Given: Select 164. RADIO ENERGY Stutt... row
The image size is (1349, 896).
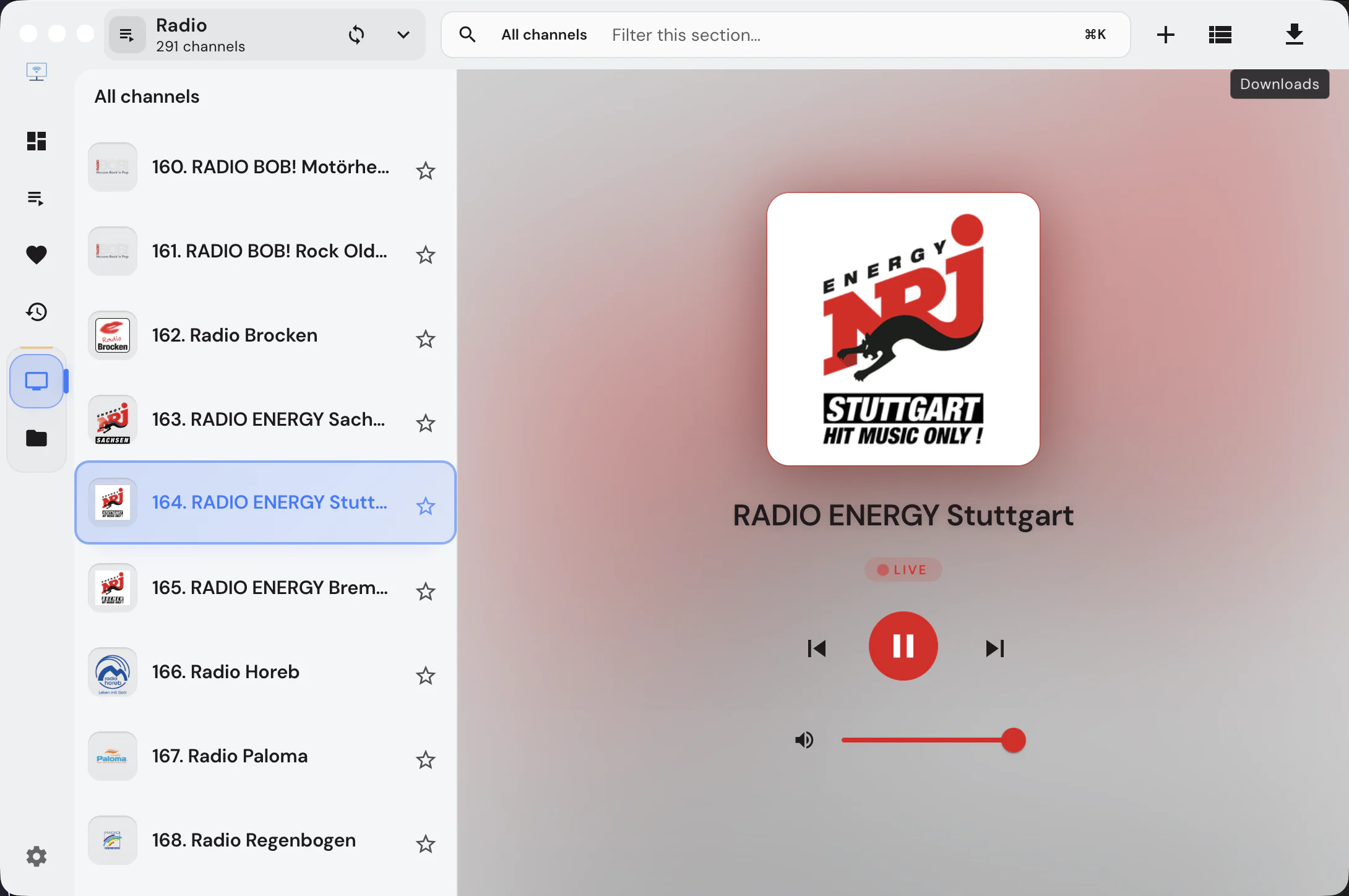Looking at the screenshot, I should click(x=265, y=502).
